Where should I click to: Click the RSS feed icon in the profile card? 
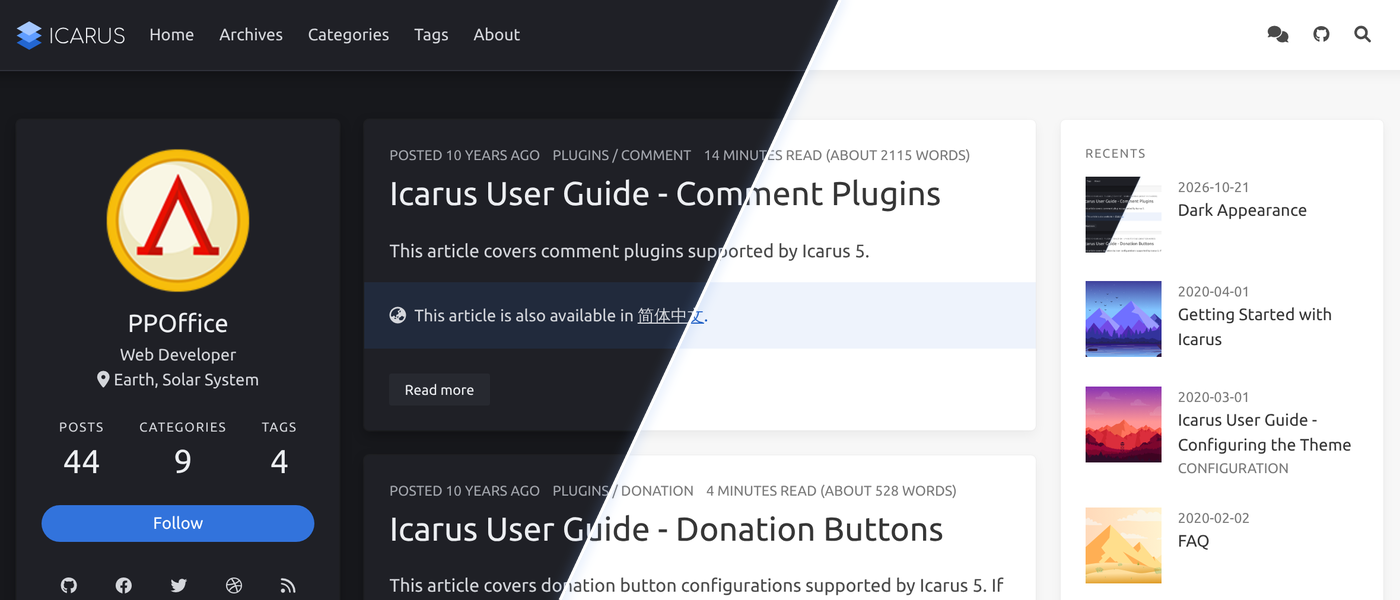[288, 585]
